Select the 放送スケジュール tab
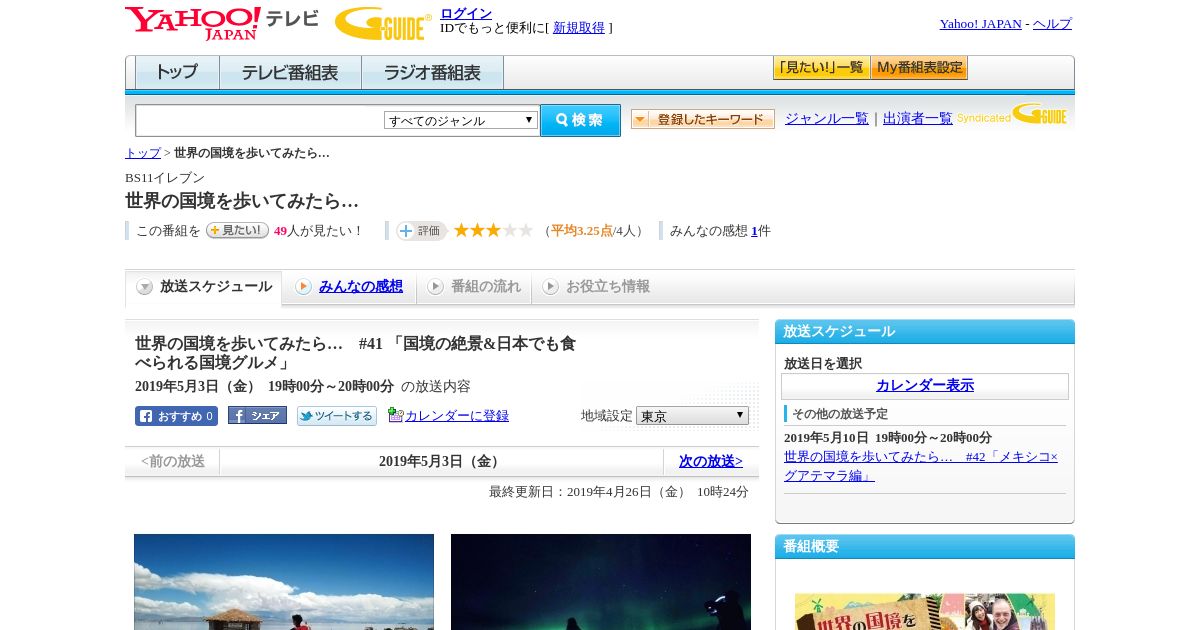The image size is (1200, 630). pos(204,287)
